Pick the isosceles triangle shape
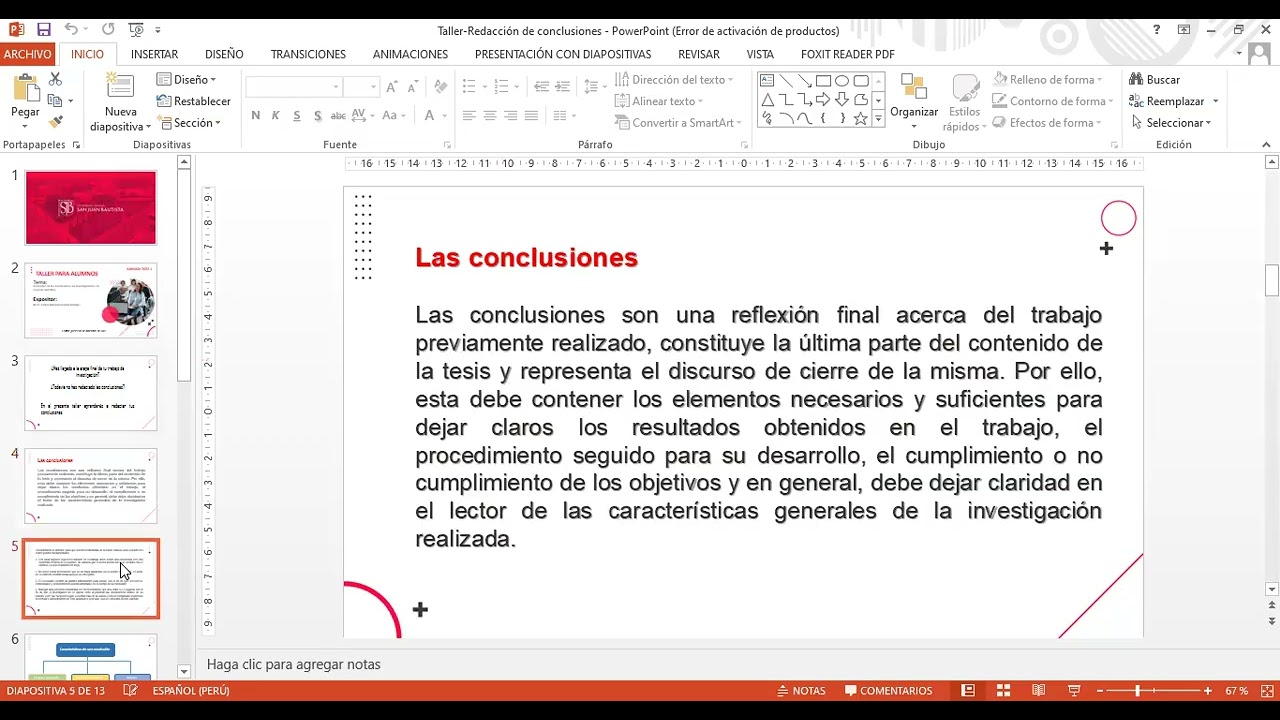The height and width of the screenshot is (720, 1280). pos(767,100)
